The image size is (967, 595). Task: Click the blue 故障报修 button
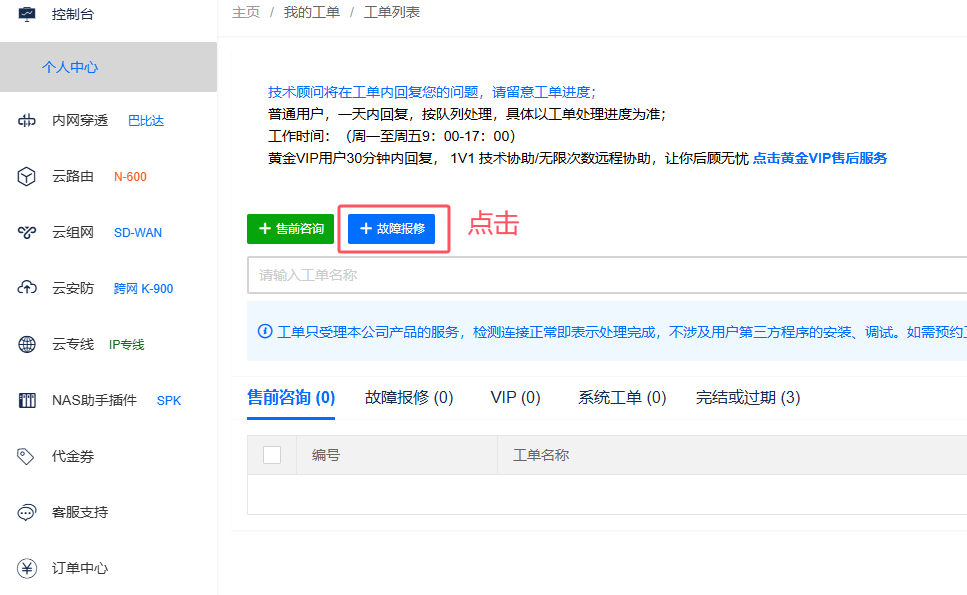391,229
